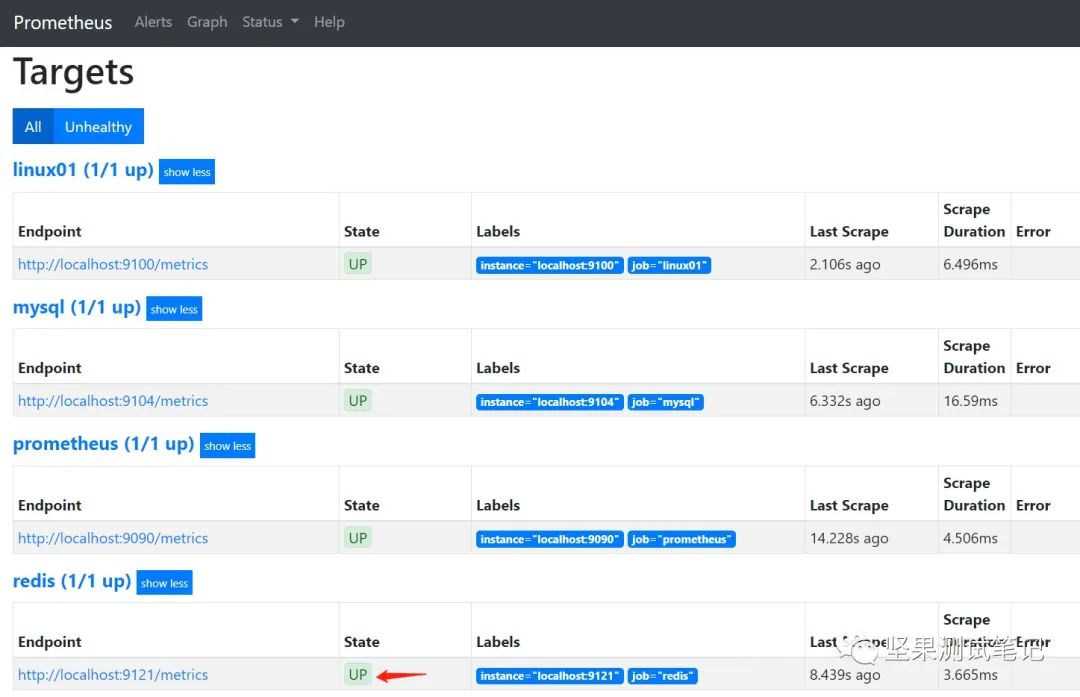Click the UP state badge for localhost:9090
The image size is (1080, 697).
click(358, 537)
